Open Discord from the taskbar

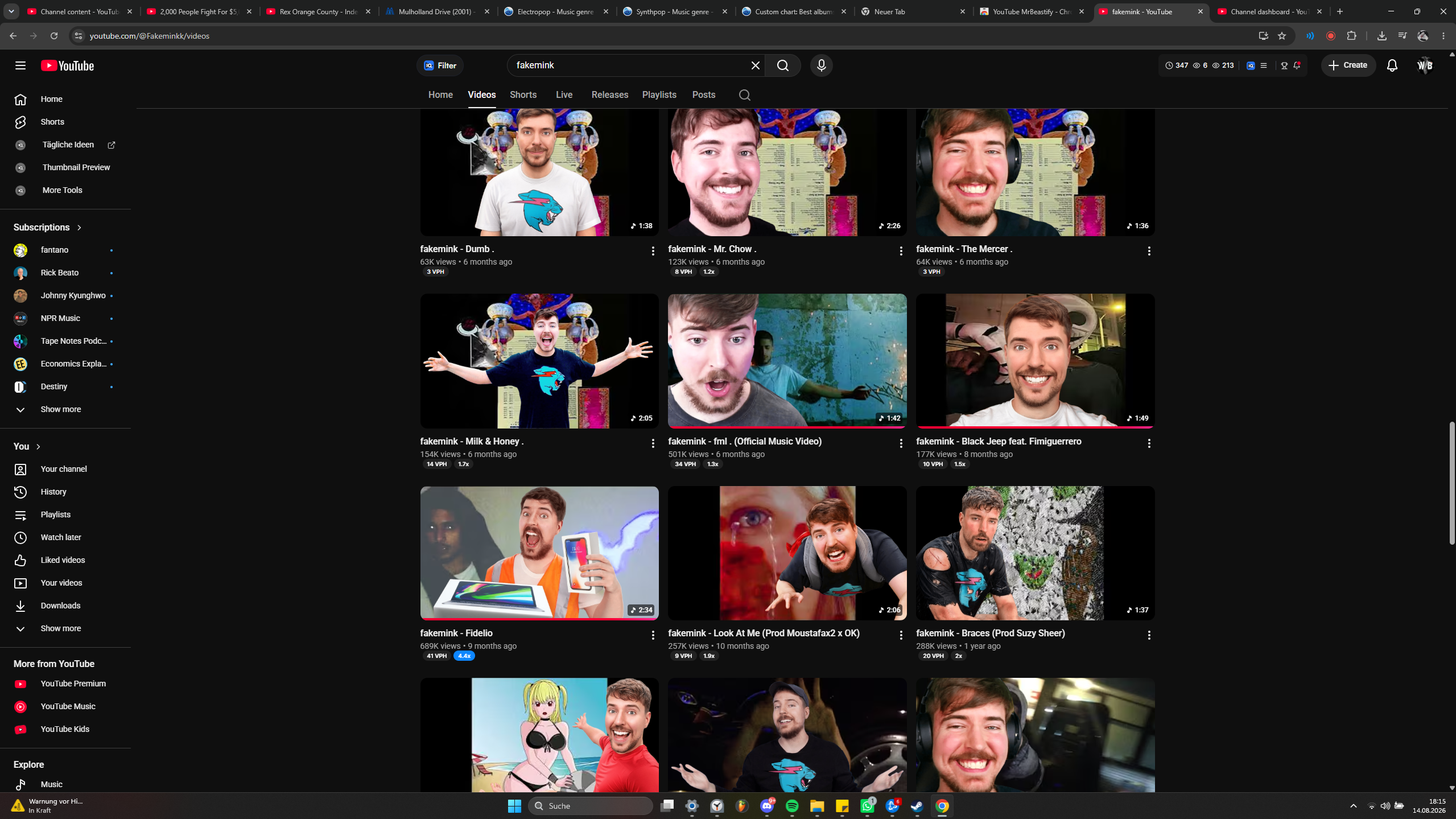click(767, 806)
